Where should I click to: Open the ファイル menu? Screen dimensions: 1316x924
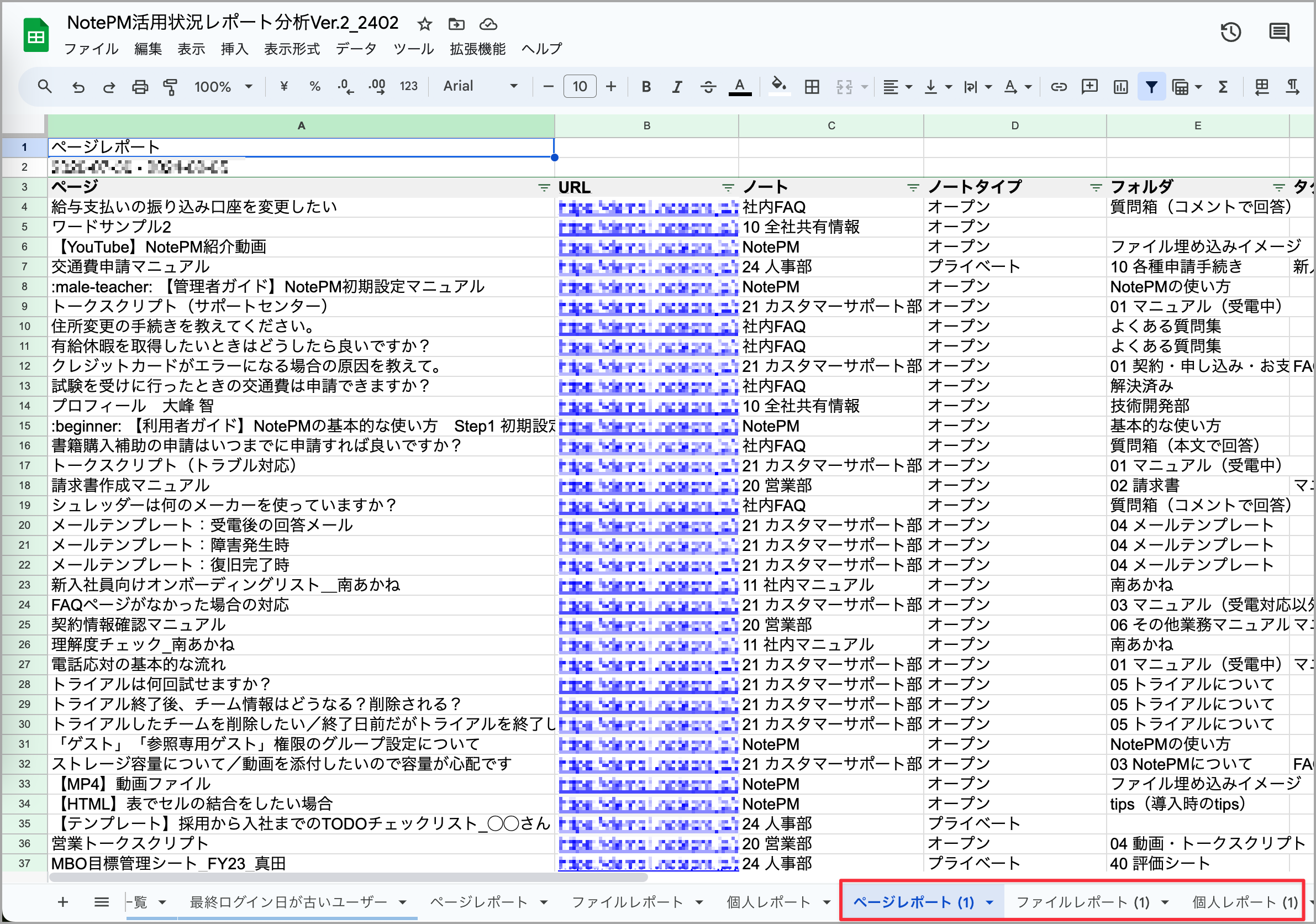(91, 49)
